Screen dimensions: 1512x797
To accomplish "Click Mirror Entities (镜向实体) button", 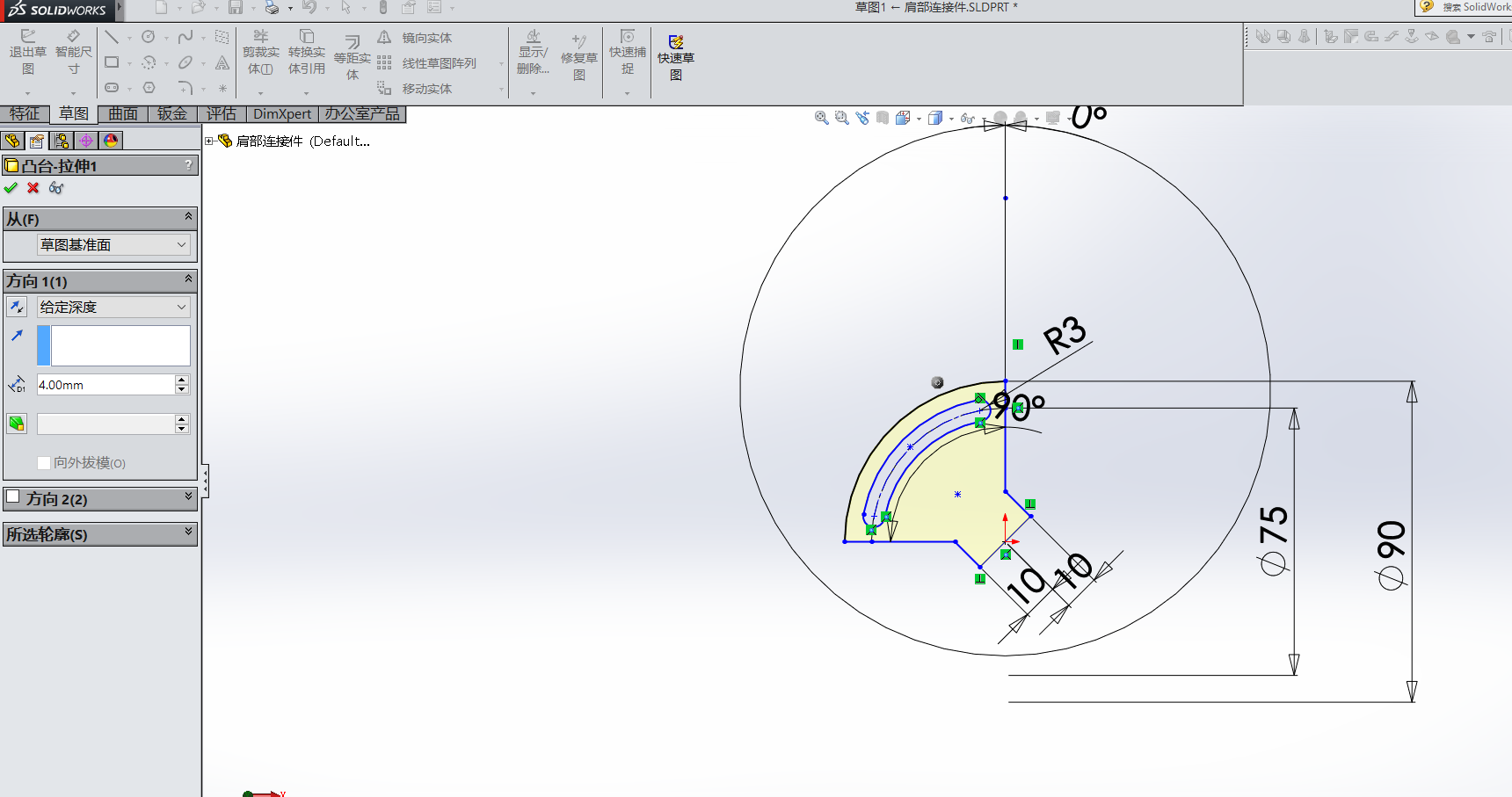I will pos(415,38).
